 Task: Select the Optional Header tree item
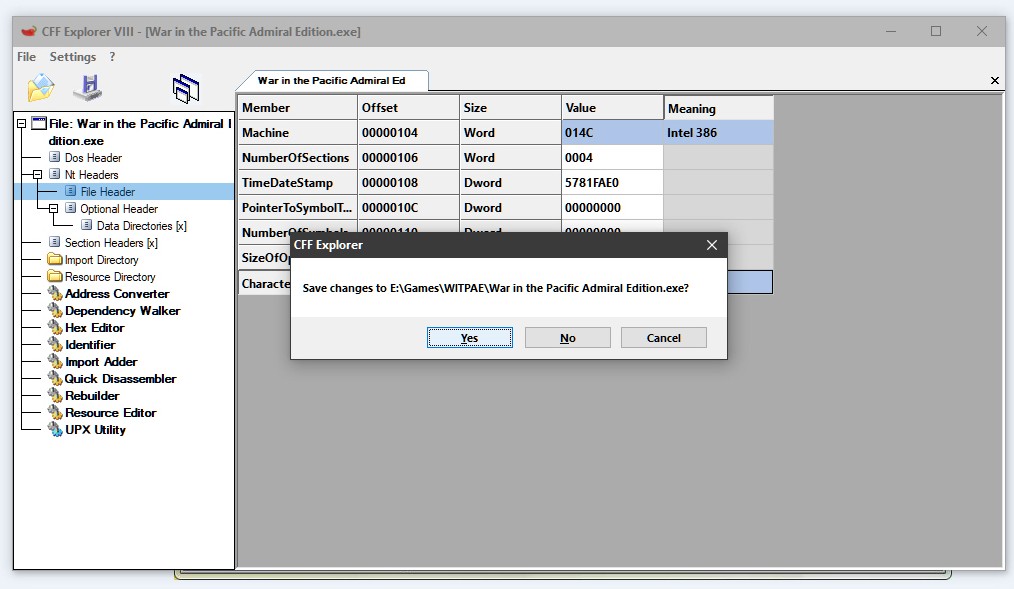[119, 209]
